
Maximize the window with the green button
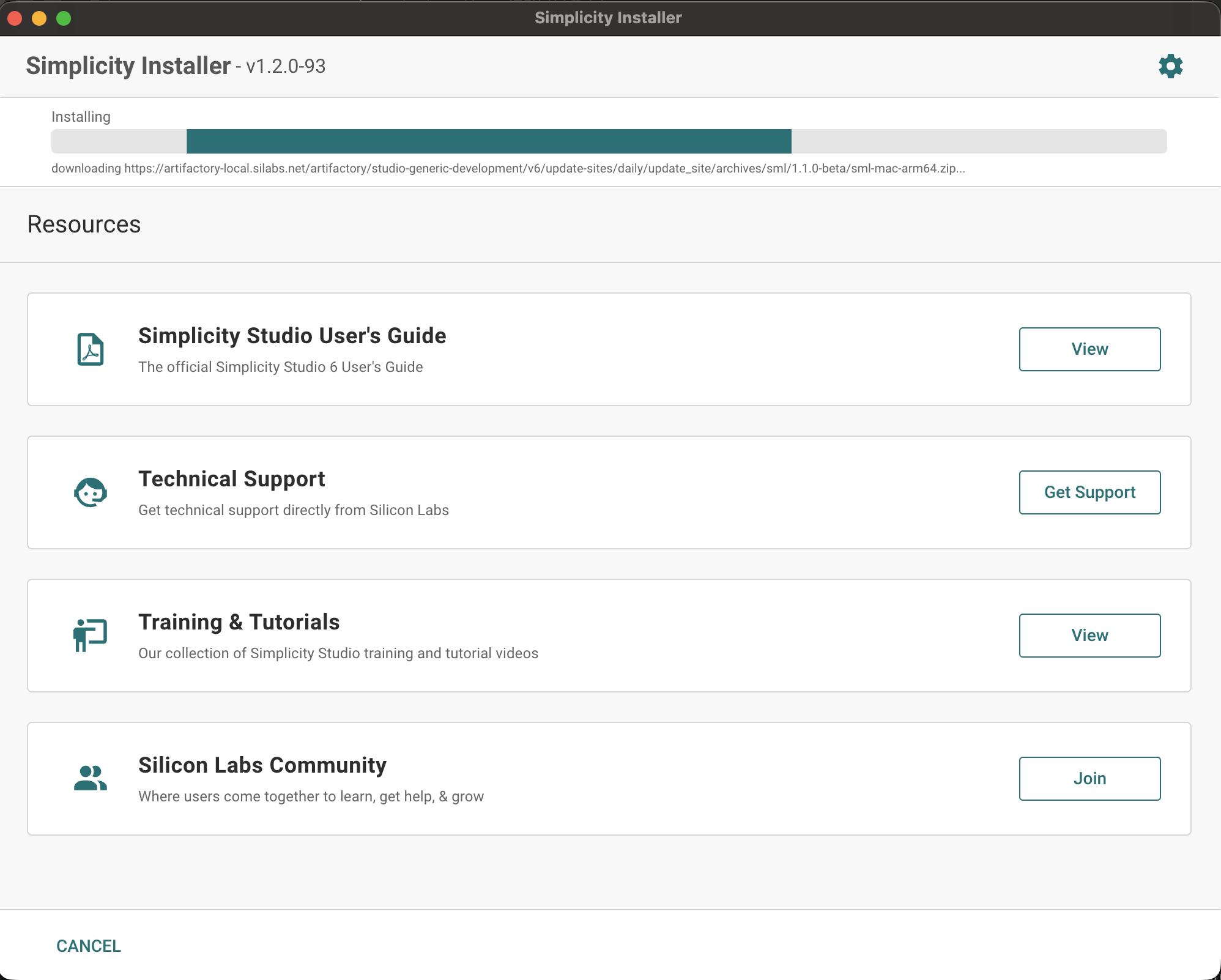pos(64,18)
